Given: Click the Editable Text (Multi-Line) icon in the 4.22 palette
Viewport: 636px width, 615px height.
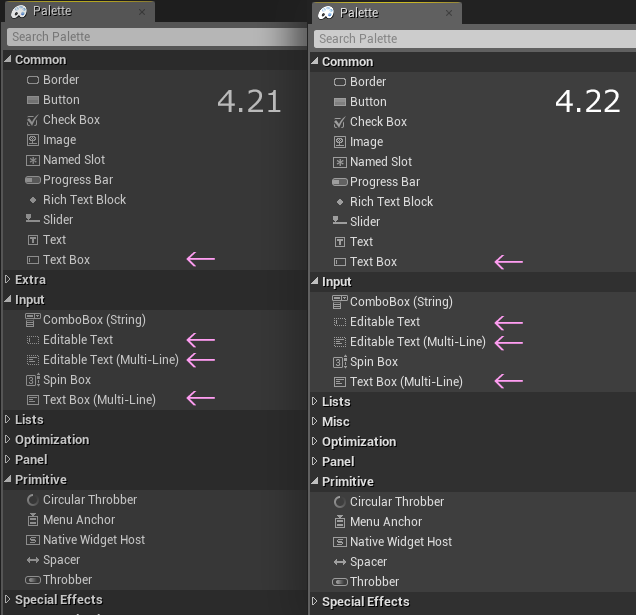Looking at the screenshot, I should coord(340,342).
